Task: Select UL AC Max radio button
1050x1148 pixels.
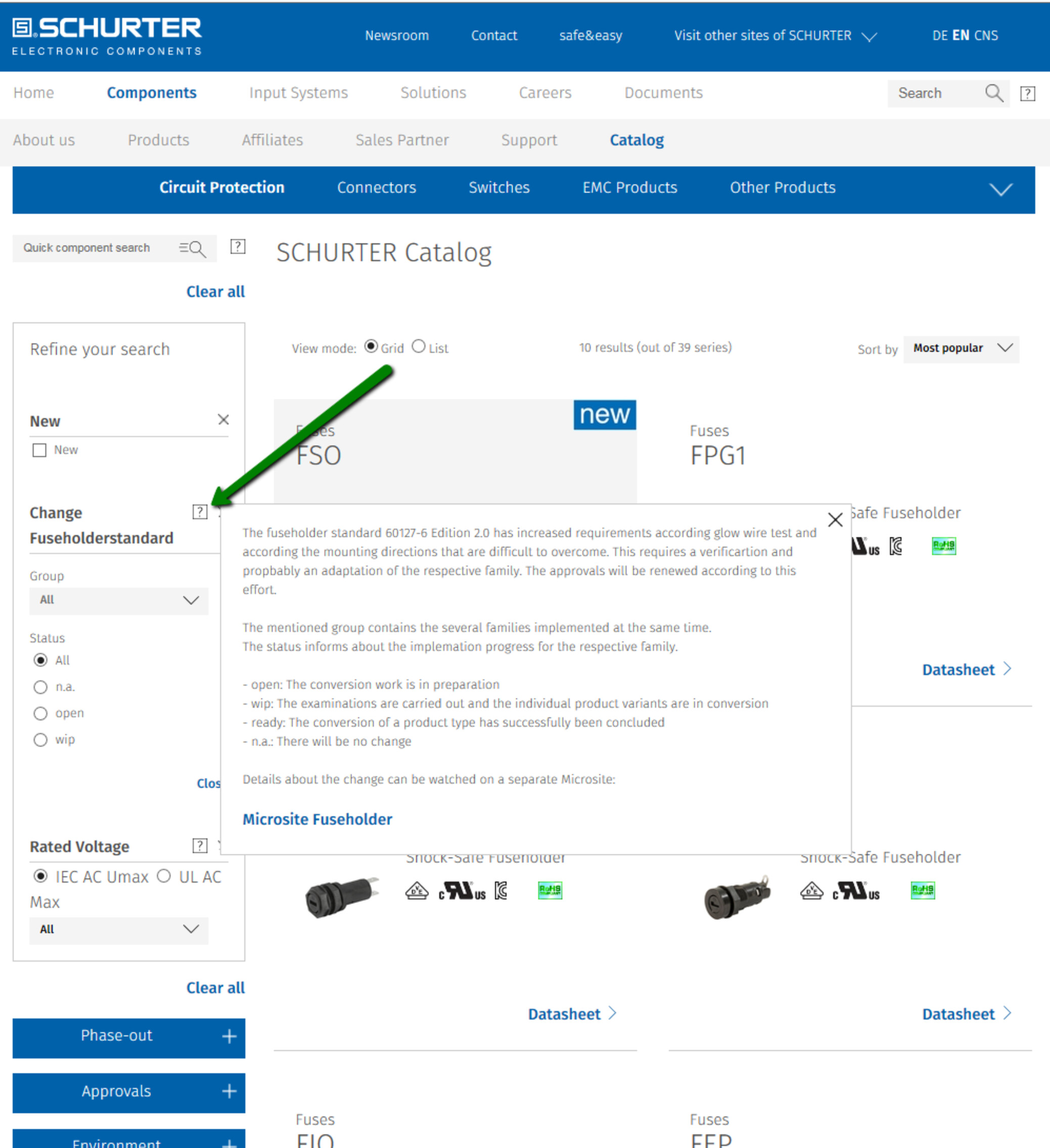Action: tap(164, 876)
